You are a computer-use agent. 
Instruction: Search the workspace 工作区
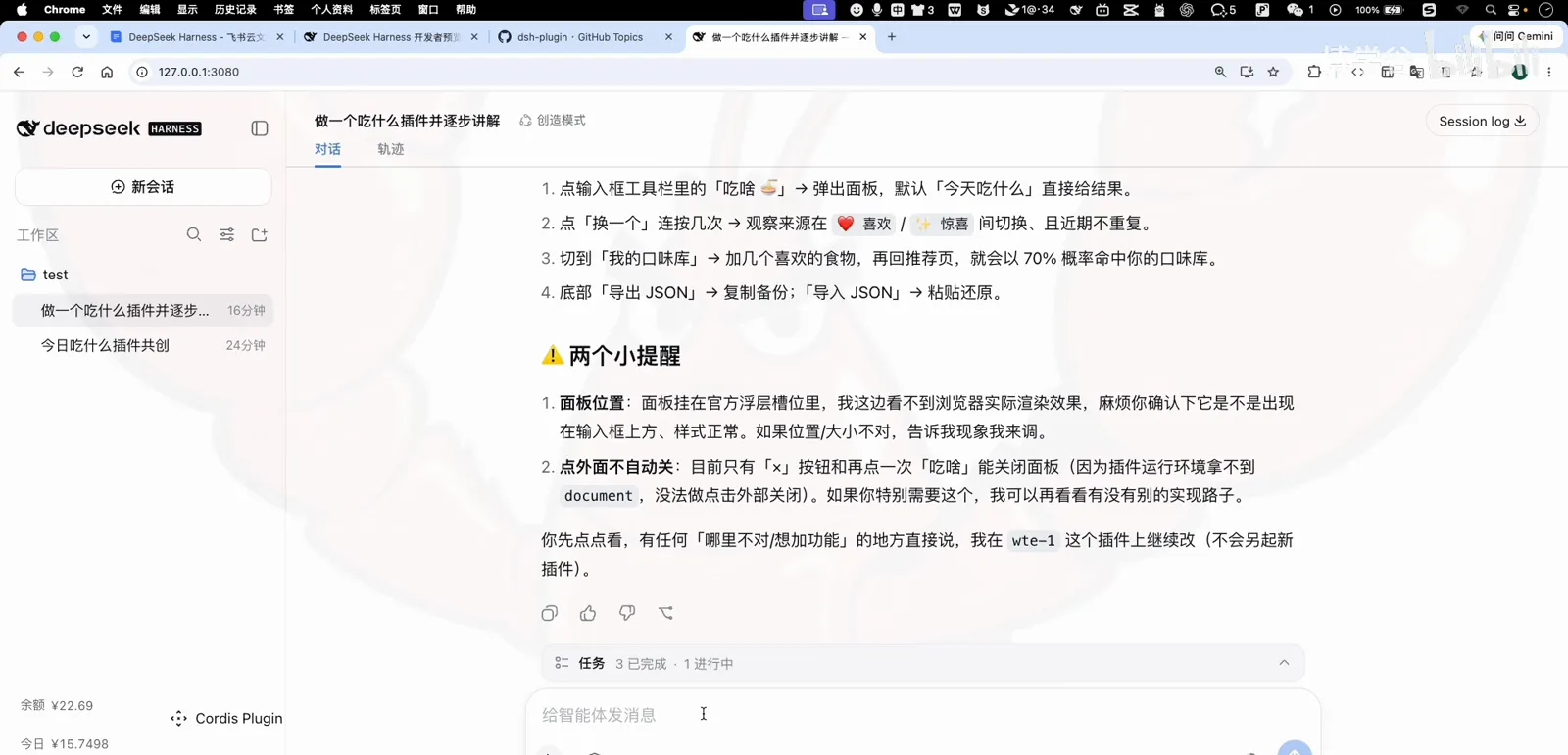(194, 234)
